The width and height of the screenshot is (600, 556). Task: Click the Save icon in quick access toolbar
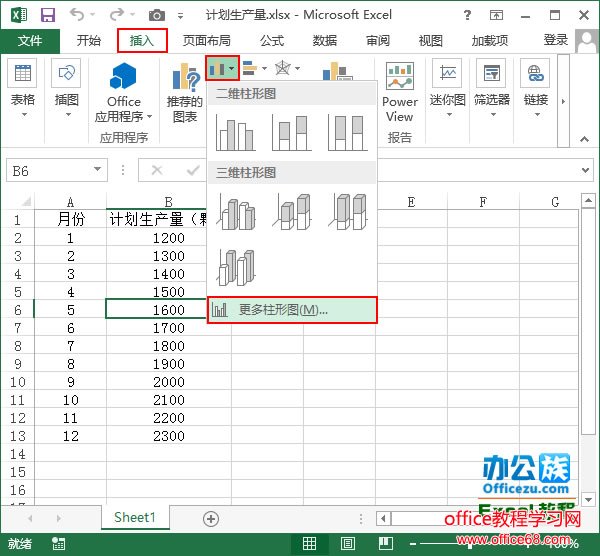[x=48, y=15]
